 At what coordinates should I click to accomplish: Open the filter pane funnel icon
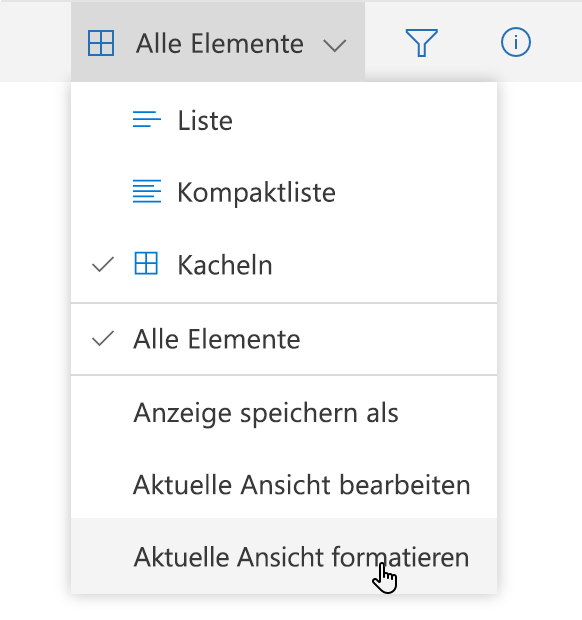[x=421, y=42]
